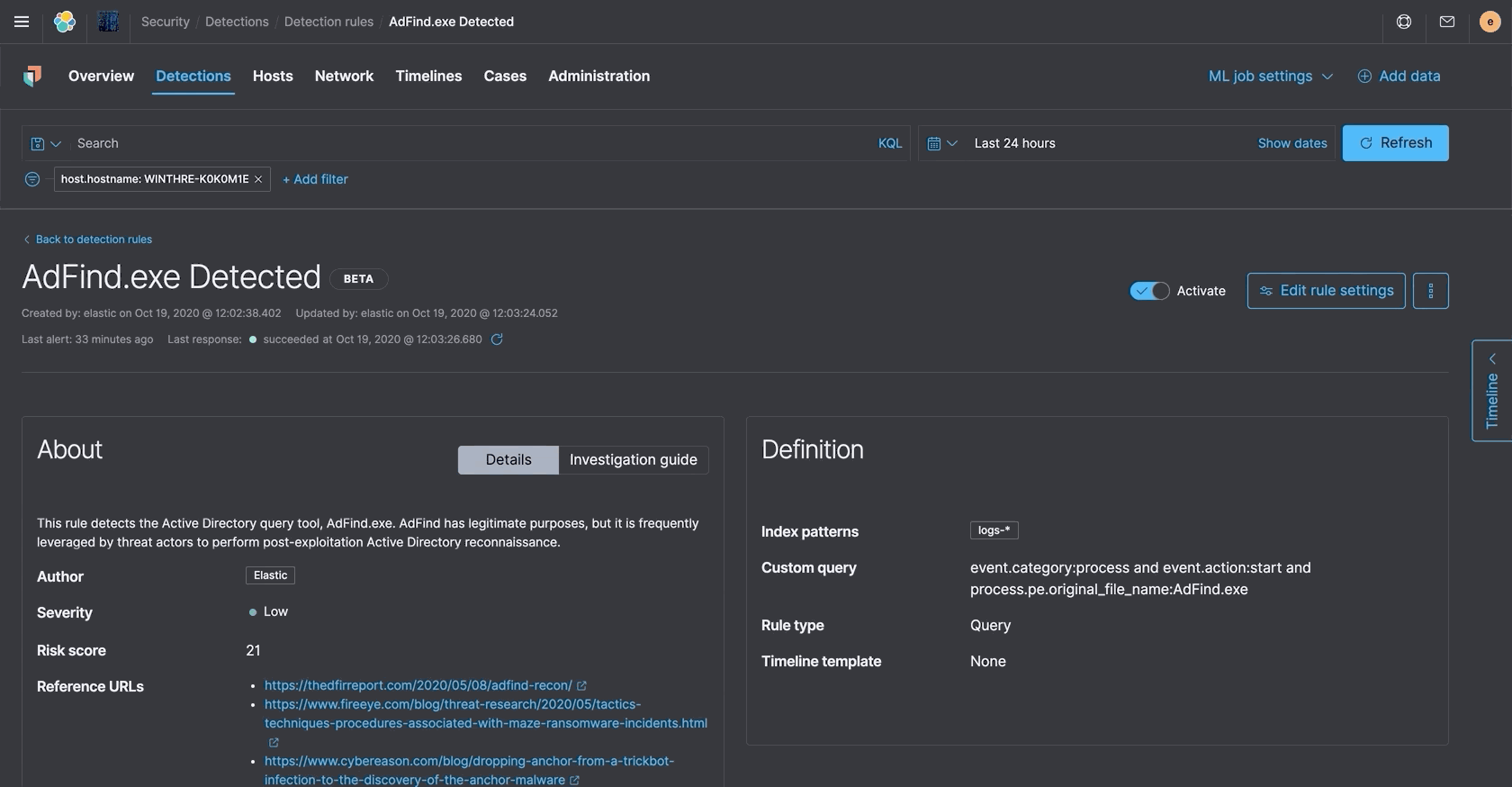Click the Add data link
Screen dimensions: 1512x787
pos(1399,77)
